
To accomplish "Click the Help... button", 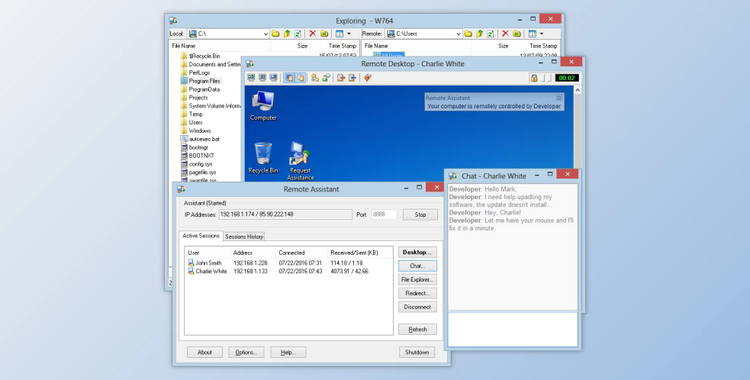I will pyautogui.click(x=288, y=352).
